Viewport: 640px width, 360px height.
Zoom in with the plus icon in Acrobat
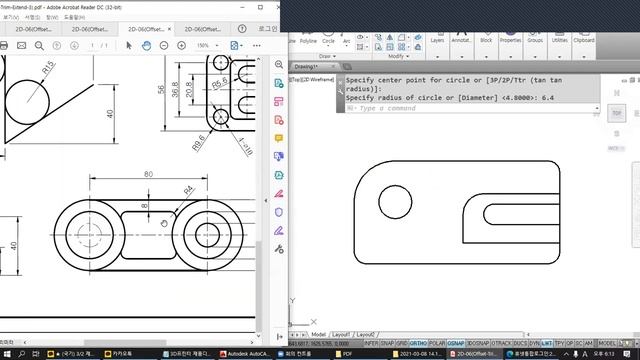(x=182, y=45)
